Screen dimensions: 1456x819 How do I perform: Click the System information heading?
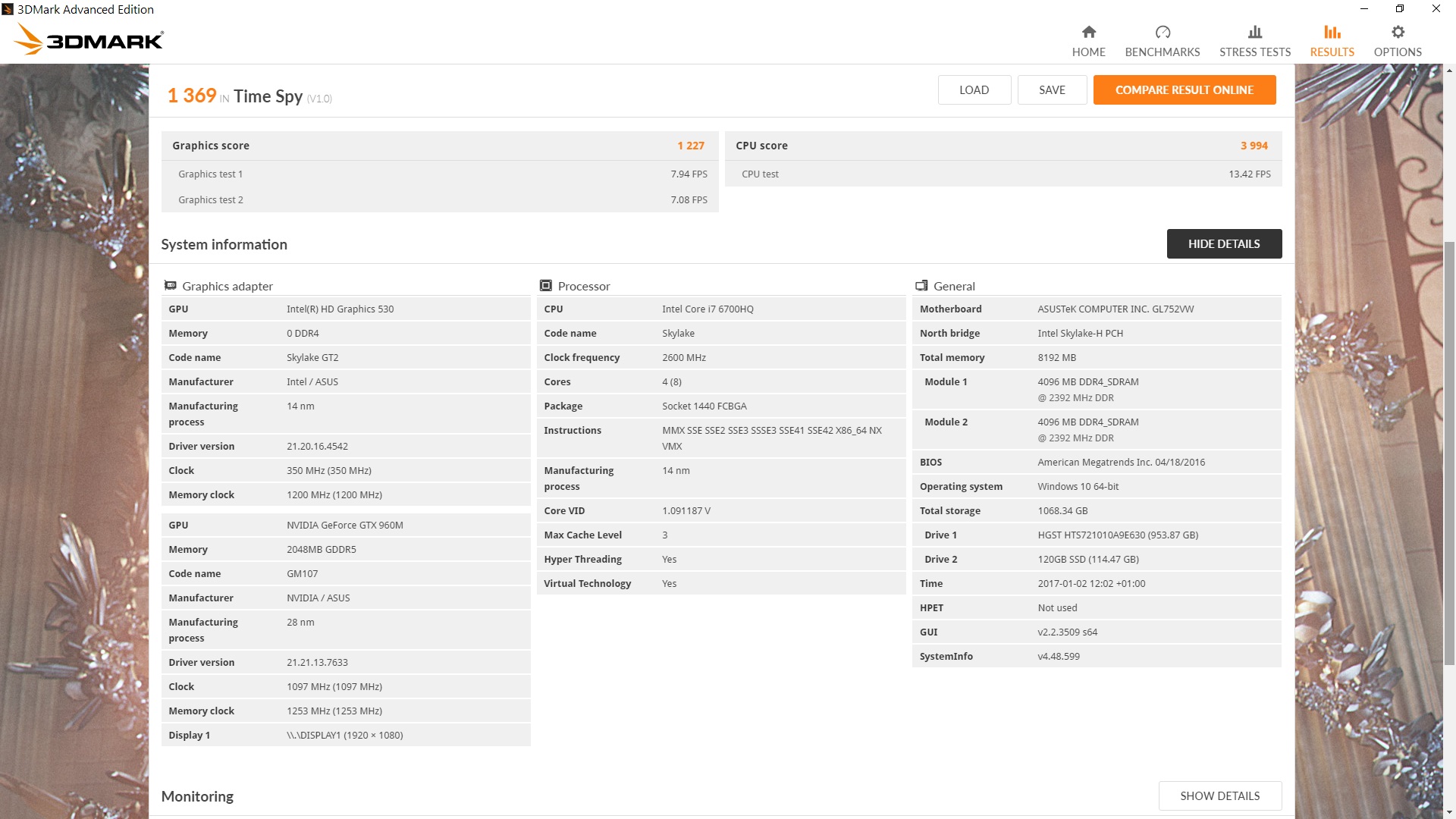click(224, 244)
